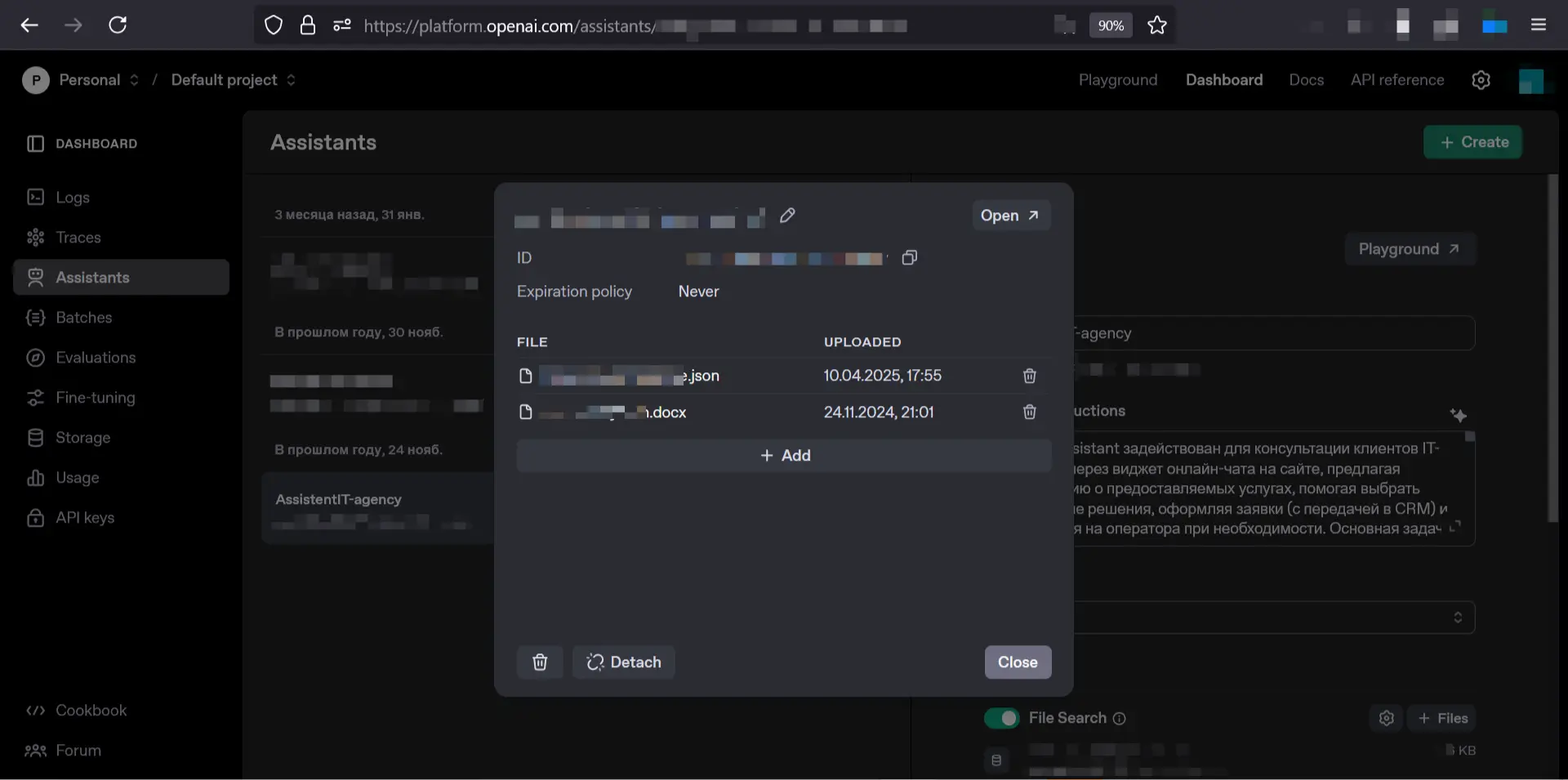This screenshot has width=1568, height=780.
Task: Click Open in the vector store dialog
Action: 1010,216
